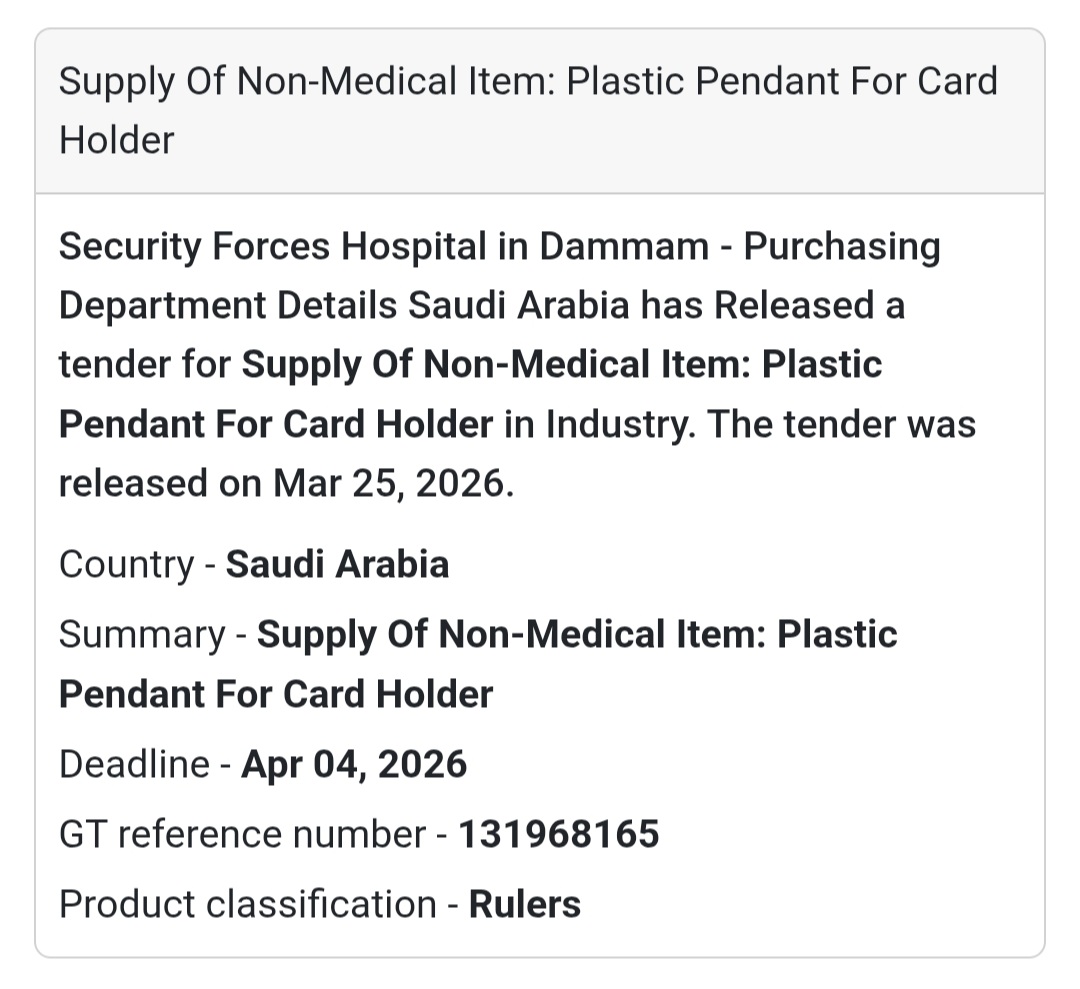Click the "Country" field label

126,565
